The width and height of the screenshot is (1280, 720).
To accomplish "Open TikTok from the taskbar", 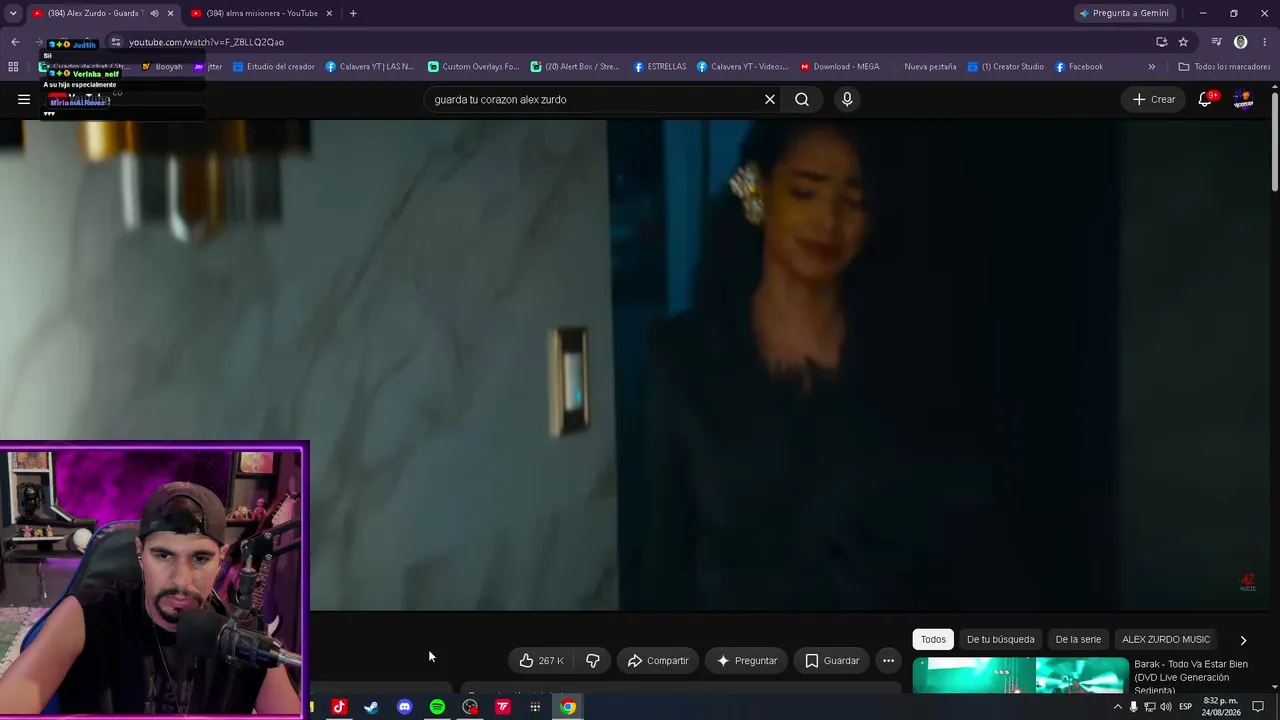I will [x=338, y=707].
